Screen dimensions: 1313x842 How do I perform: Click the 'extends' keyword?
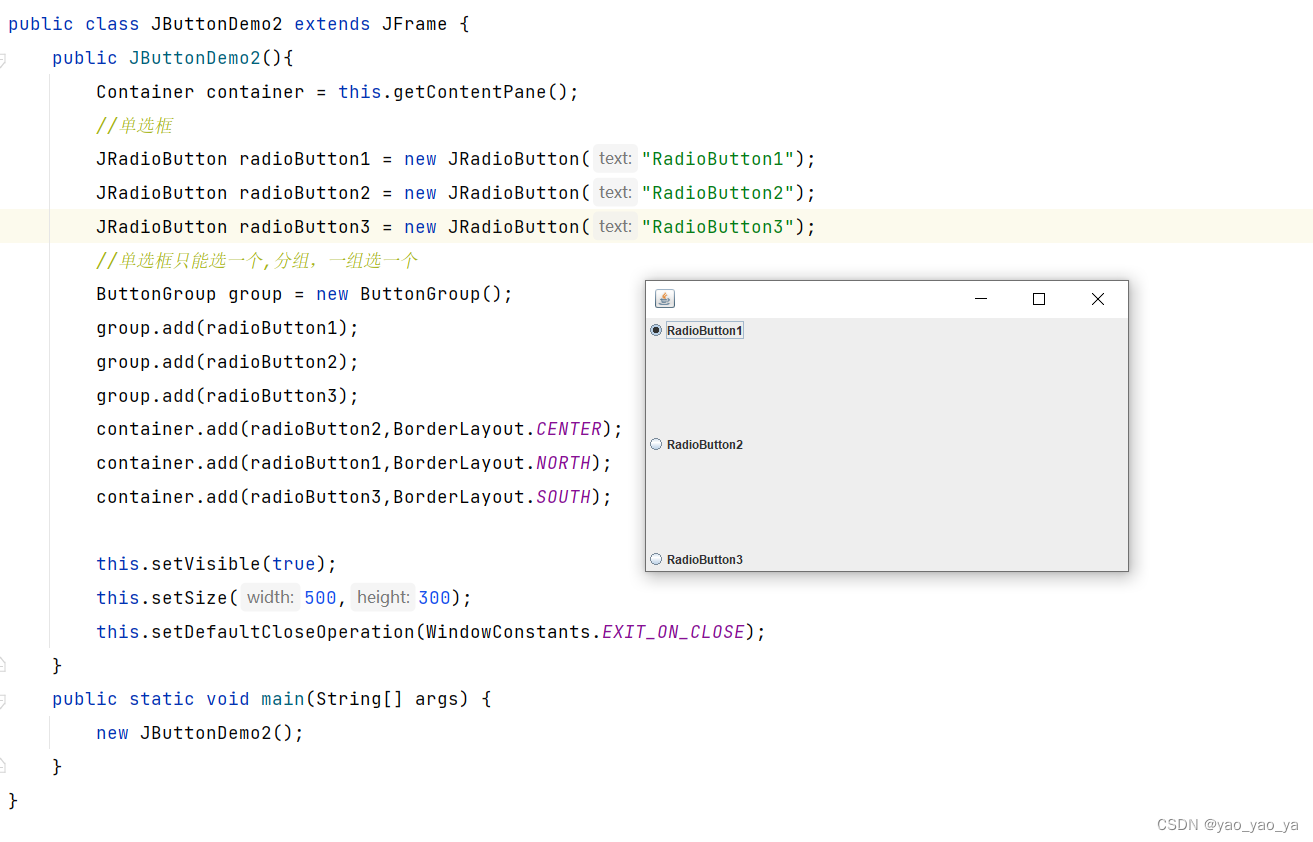tap(332, 24)
